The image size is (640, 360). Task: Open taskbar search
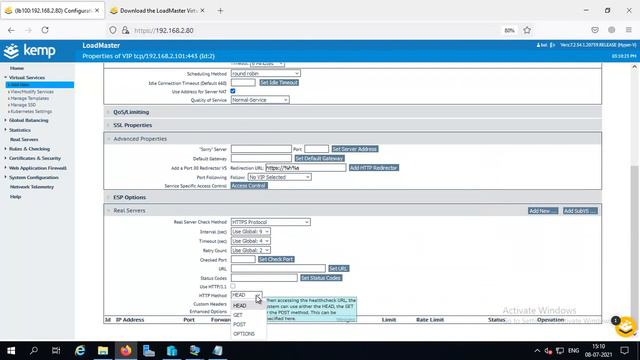pos(34,351)
